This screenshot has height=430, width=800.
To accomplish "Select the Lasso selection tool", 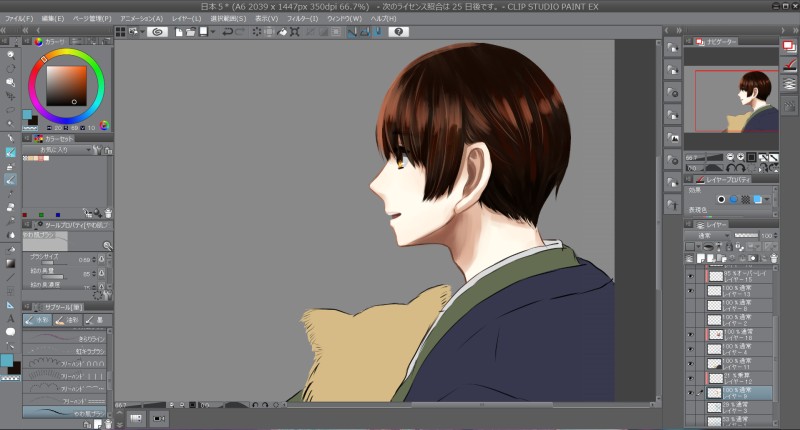I will point(10,110).
